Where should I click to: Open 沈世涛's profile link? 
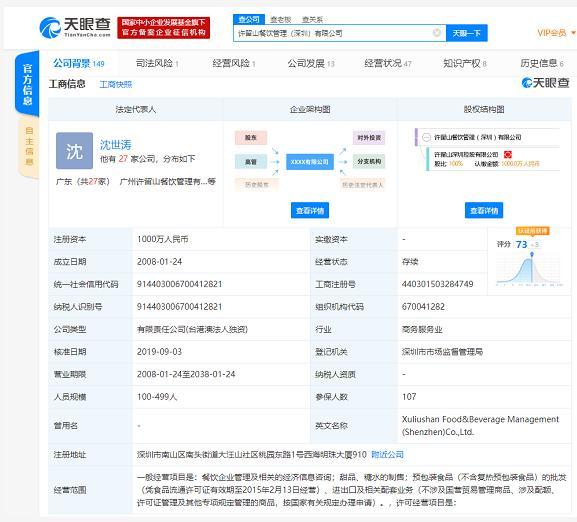pyautogui.click(x=116, y=145)
